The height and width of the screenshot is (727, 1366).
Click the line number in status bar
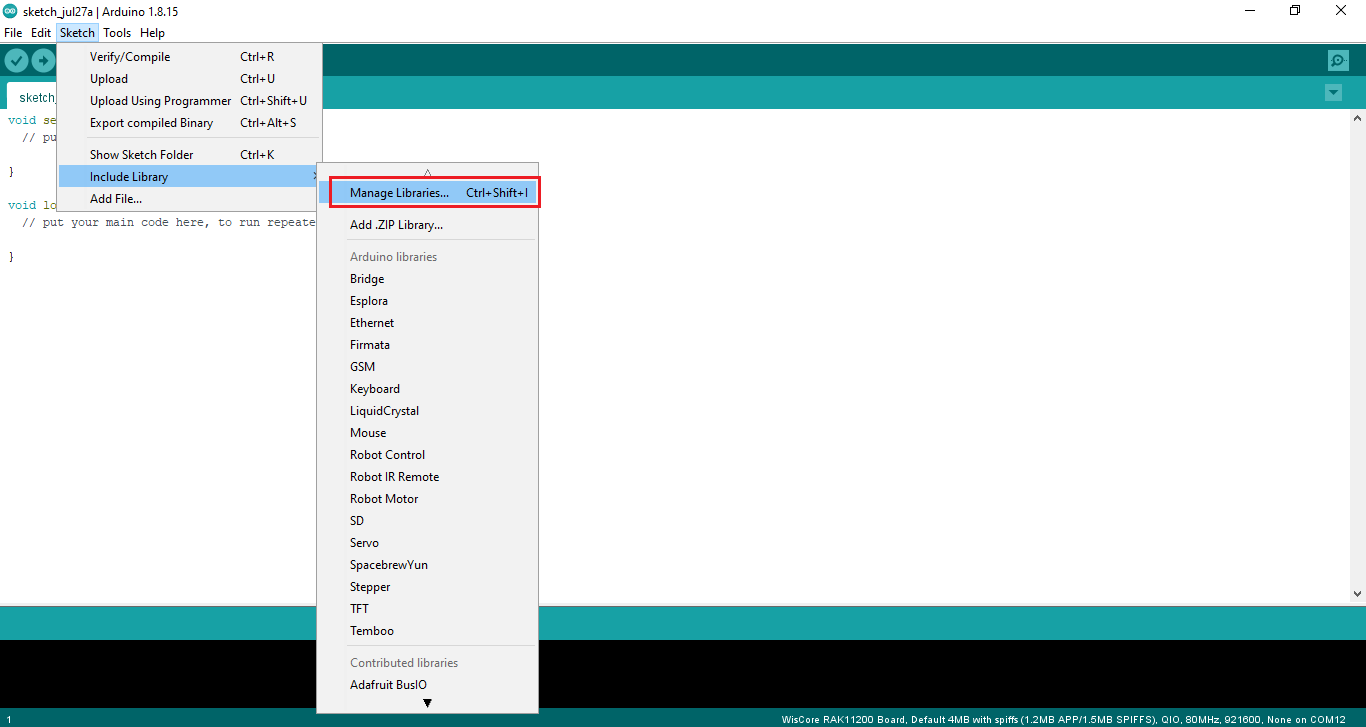pyautogui.click(x=8, y=720)
